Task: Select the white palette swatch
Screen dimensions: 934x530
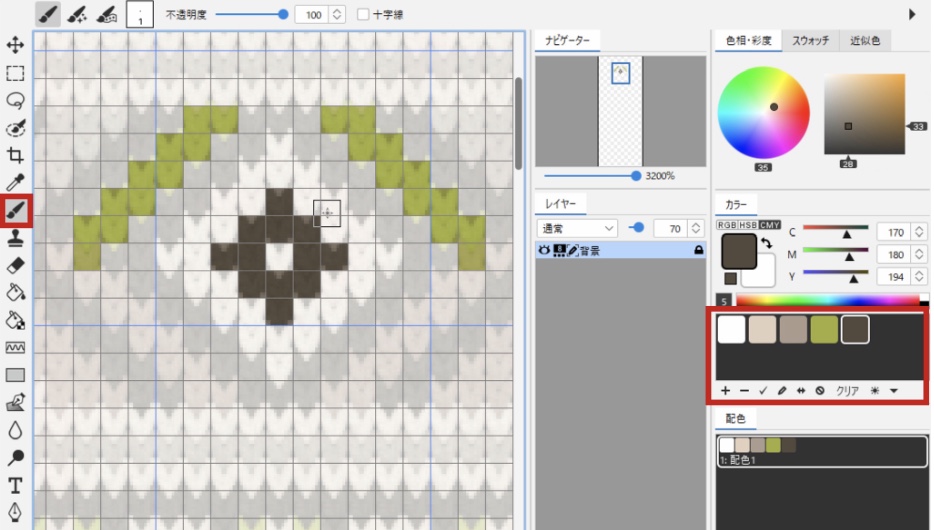Action: coord(731,329)
